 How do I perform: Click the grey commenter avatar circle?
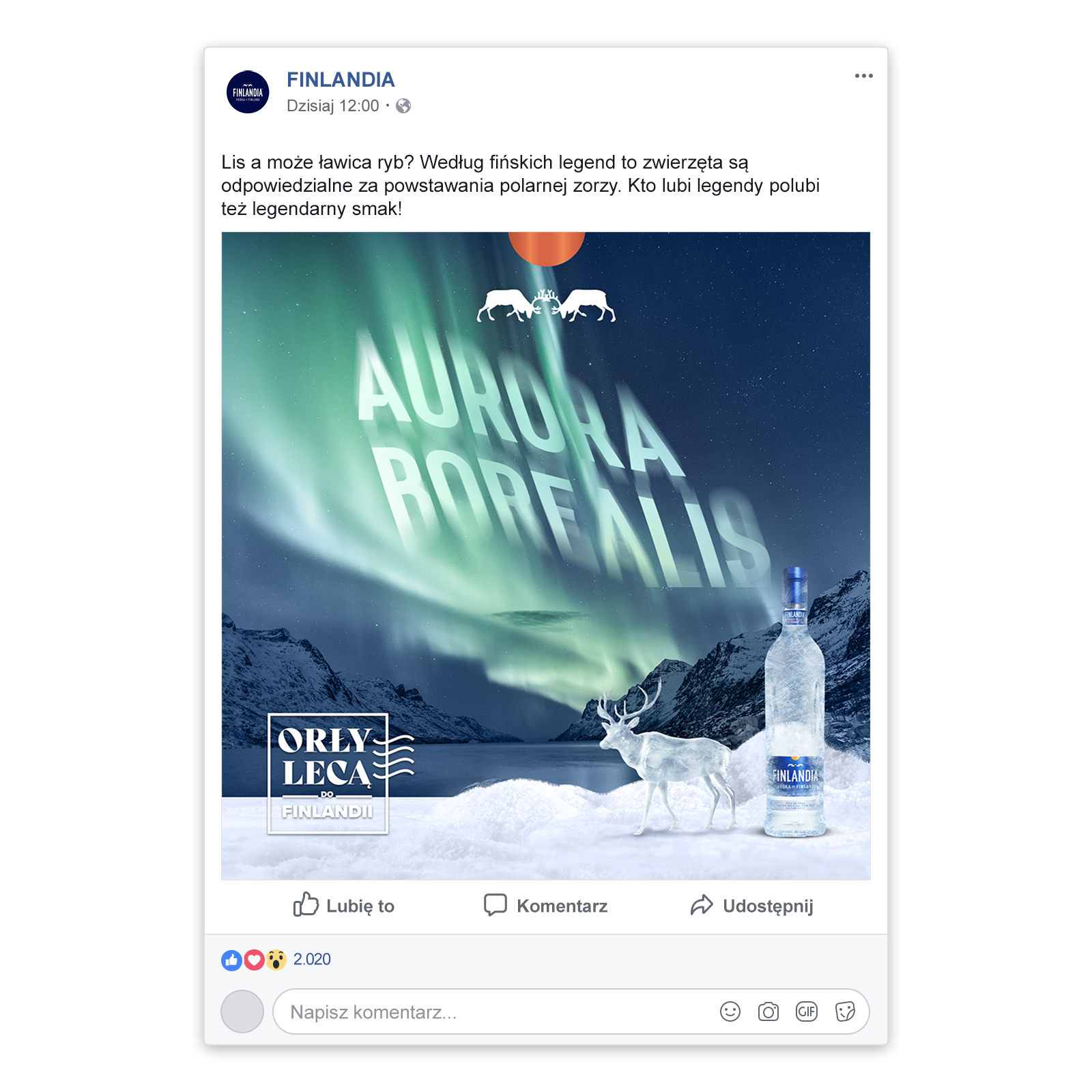pyautogui.click(x=242, y=1011)
